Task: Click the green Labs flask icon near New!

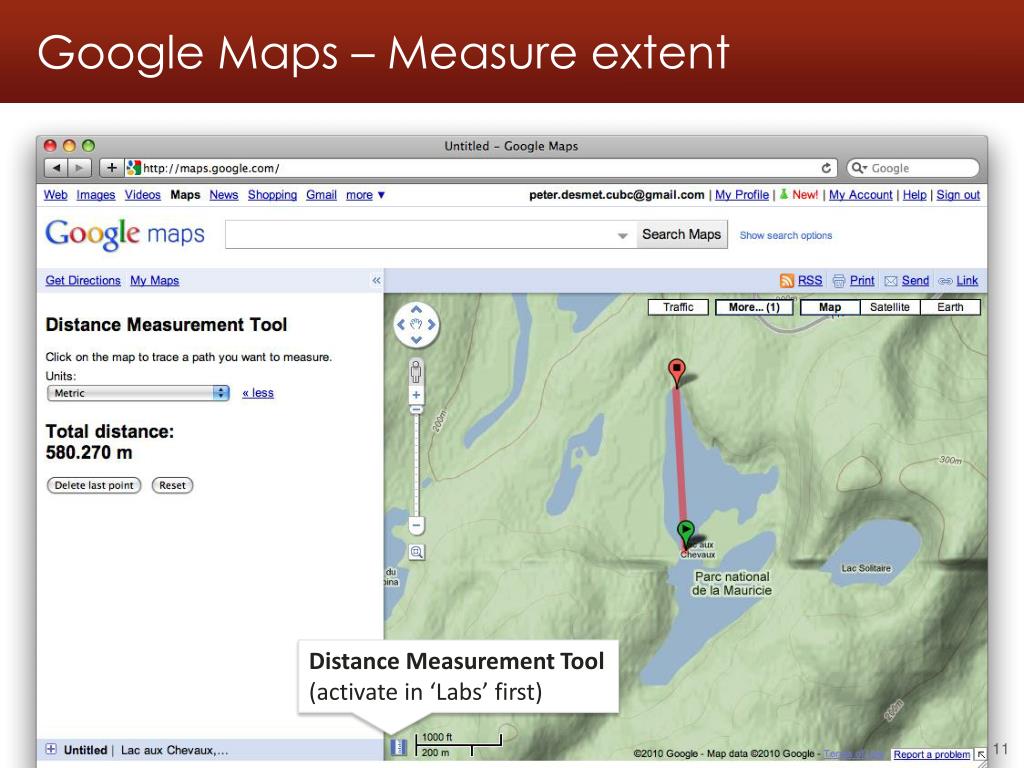Action: pos(784,195)
